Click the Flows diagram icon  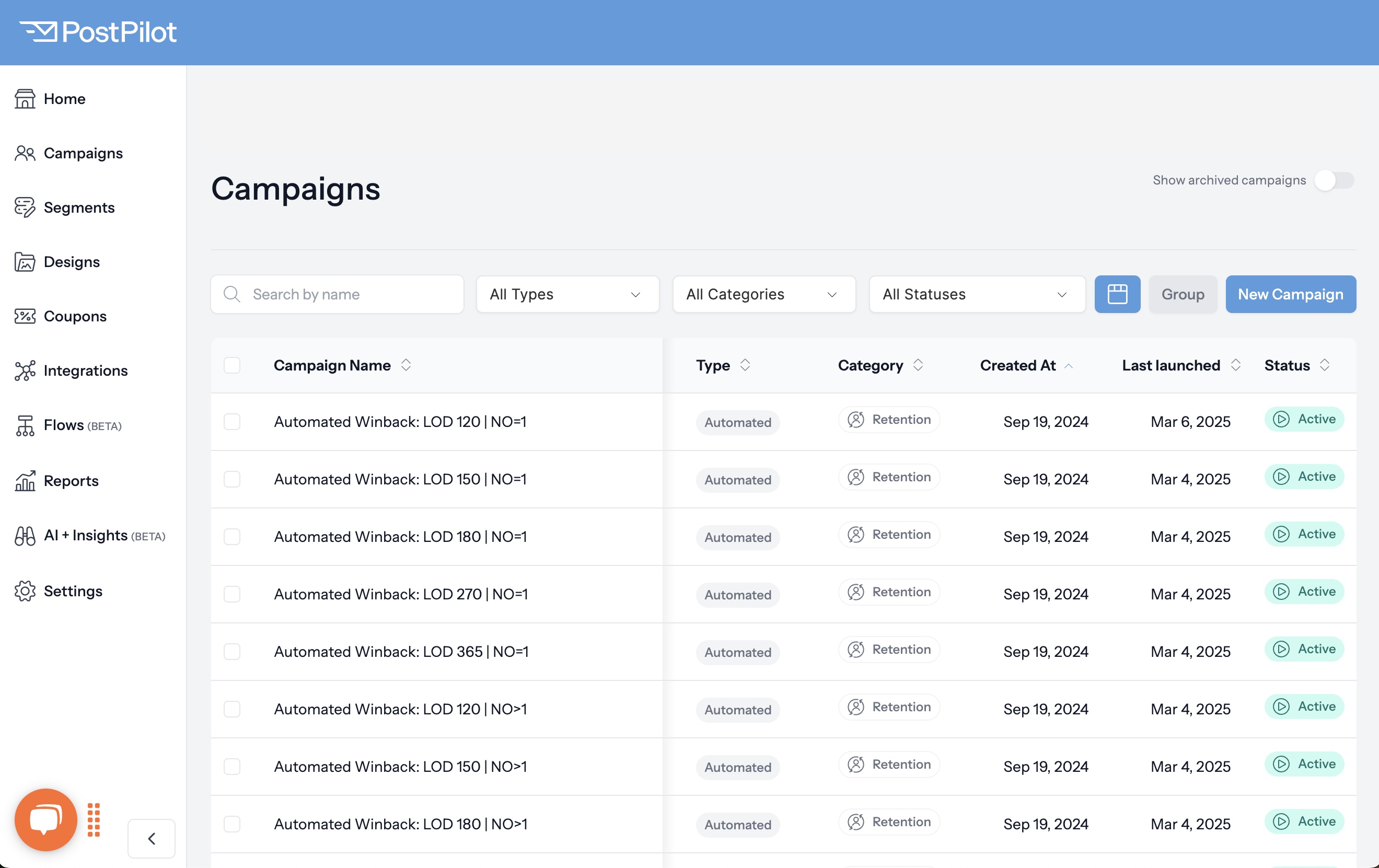[25, 425]
